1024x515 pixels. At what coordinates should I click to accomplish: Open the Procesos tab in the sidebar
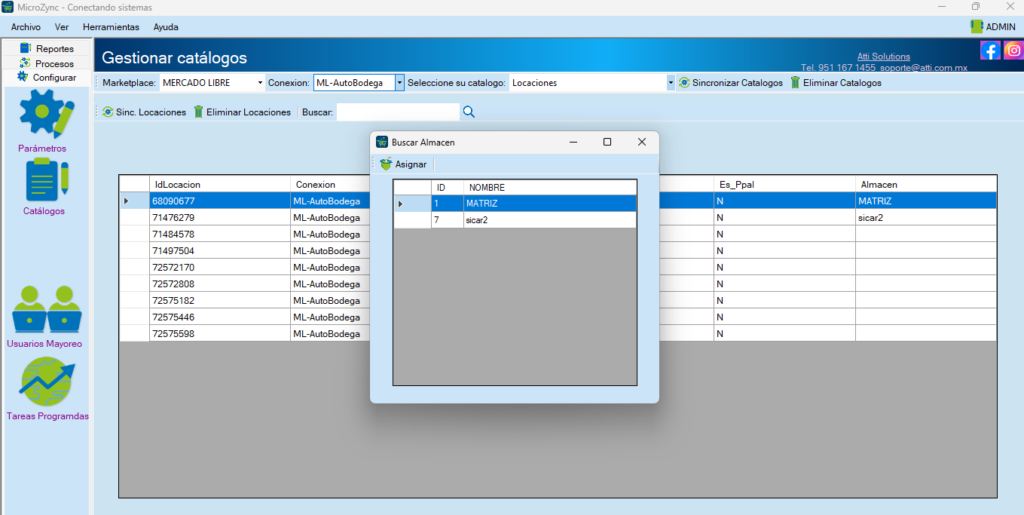[x=47, y=63]
